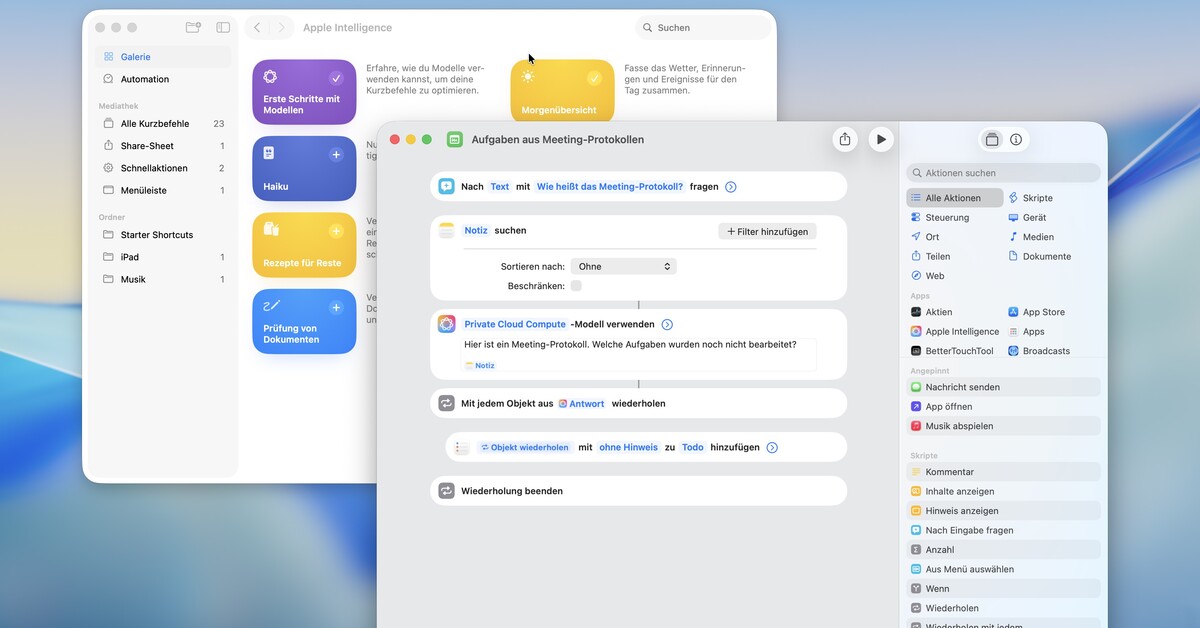Screen dimensions: 1200x628
Task: Open the Musik folder
Action: [x=163, y=279]
